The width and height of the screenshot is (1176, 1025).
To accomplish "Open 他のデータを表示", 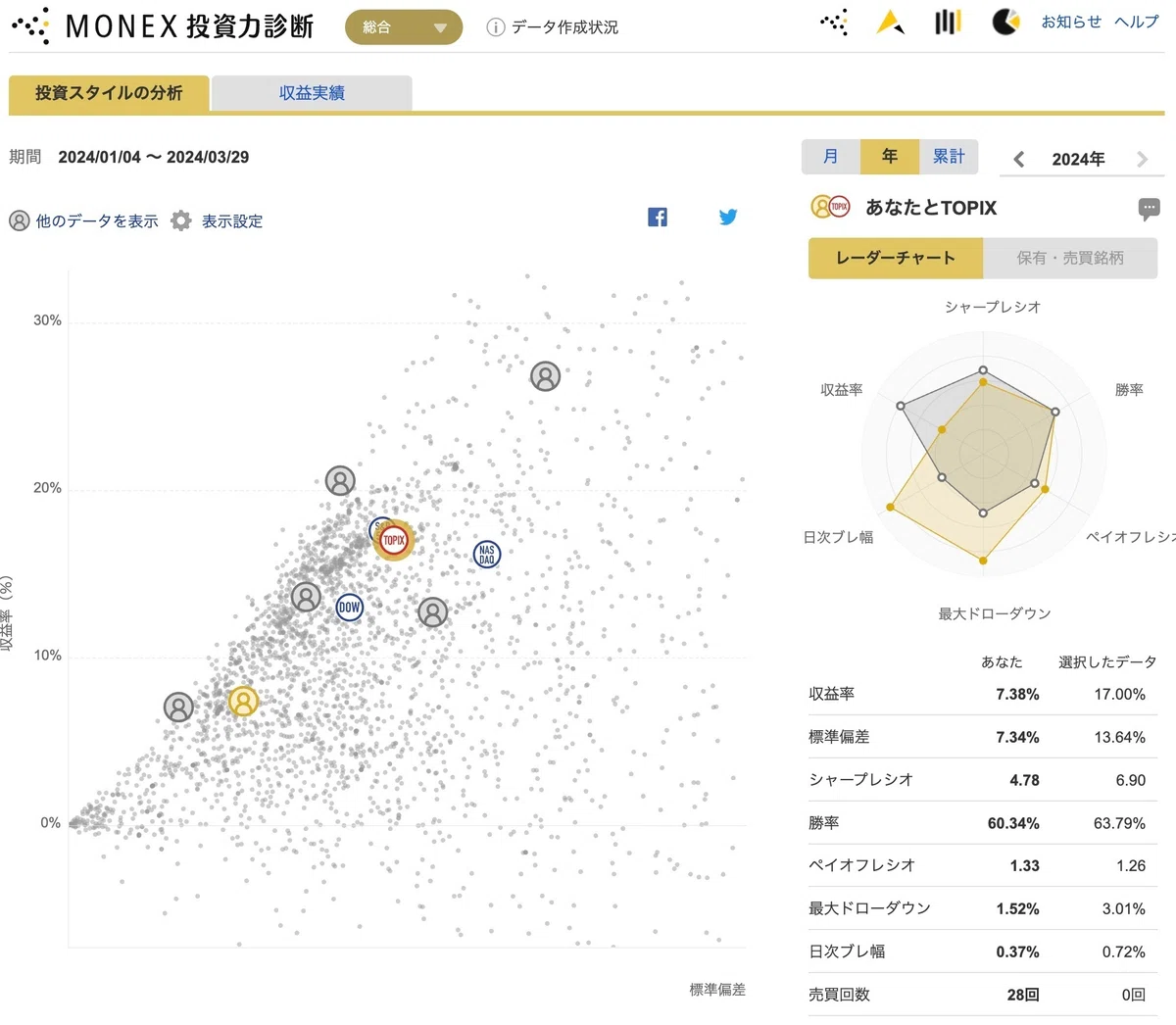I will [x=97, y=221].
